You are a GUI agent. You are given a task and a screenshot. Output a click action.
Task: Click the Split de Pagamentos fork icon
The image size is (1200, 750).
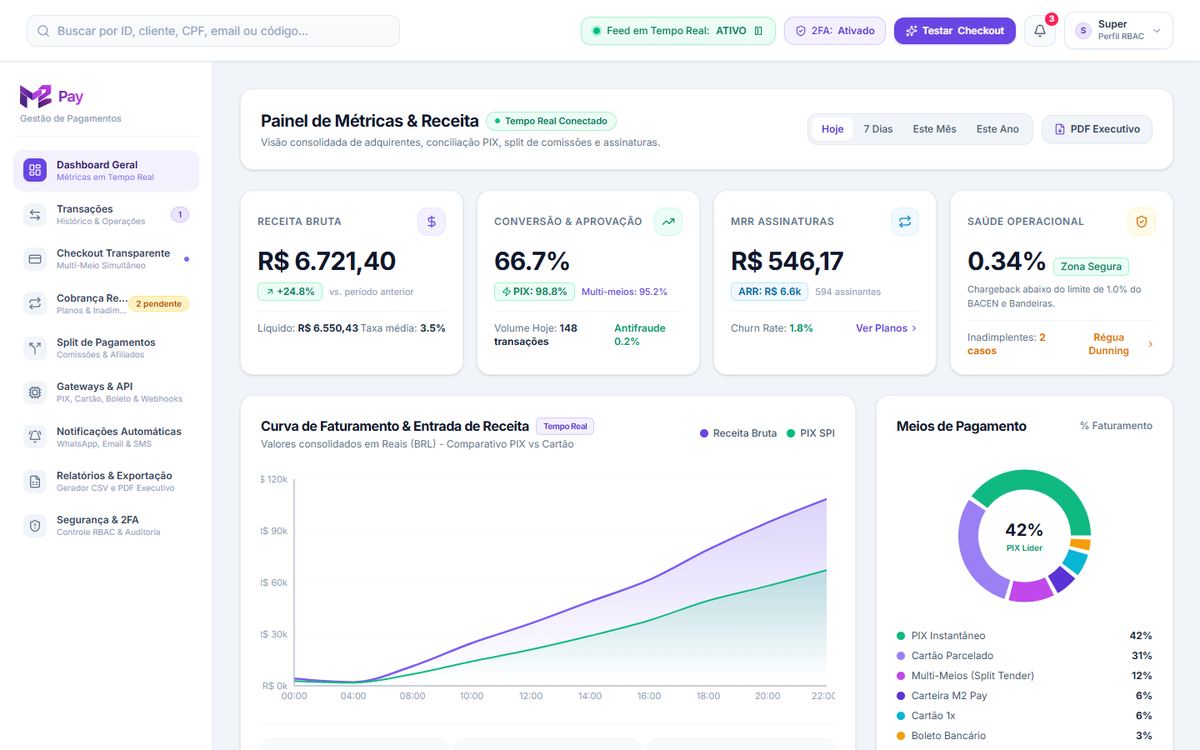click(x=35, y=348)
